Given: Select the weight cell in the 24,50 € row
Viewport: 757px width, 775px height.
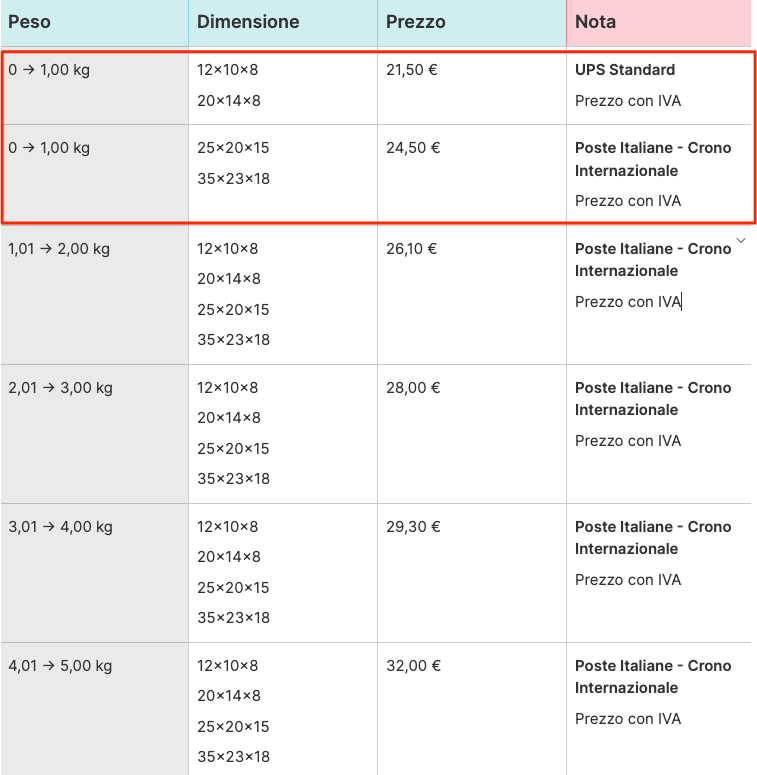Looking at the screenshot, I should (50, 148).
